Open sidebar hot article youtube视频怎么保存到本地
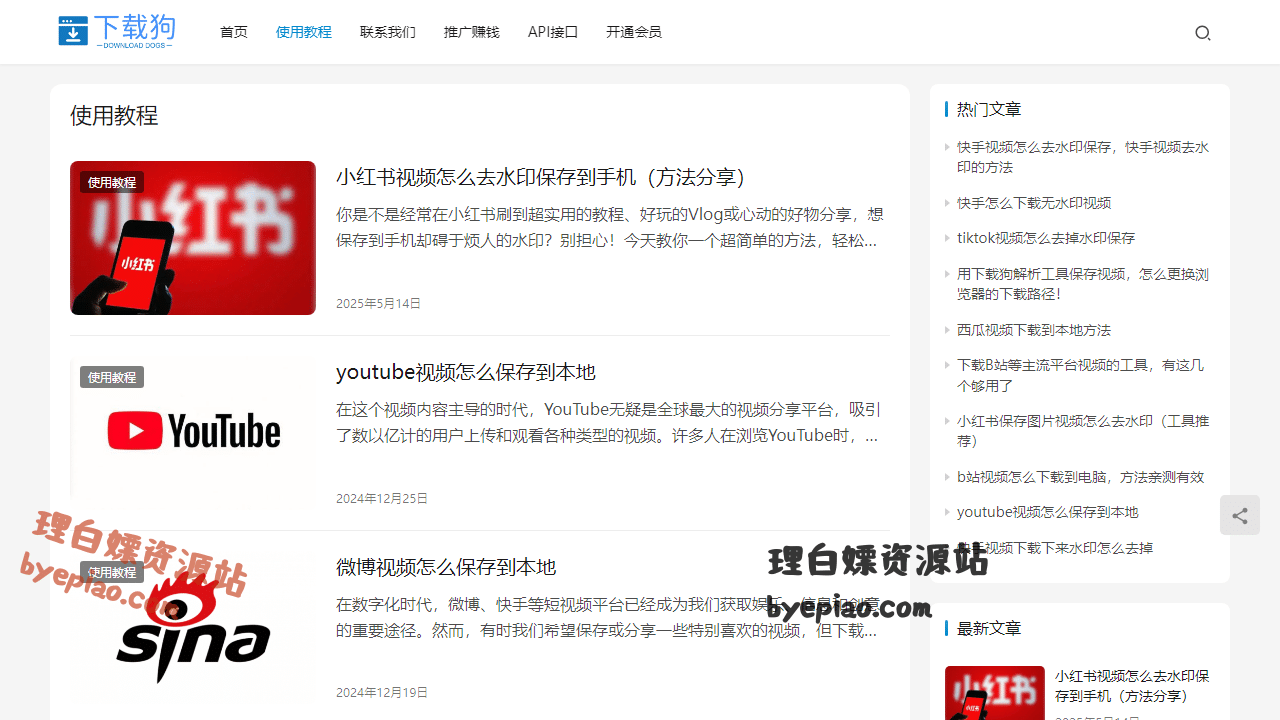This screenshot has width=1280, height=720. click(1047, 512)
